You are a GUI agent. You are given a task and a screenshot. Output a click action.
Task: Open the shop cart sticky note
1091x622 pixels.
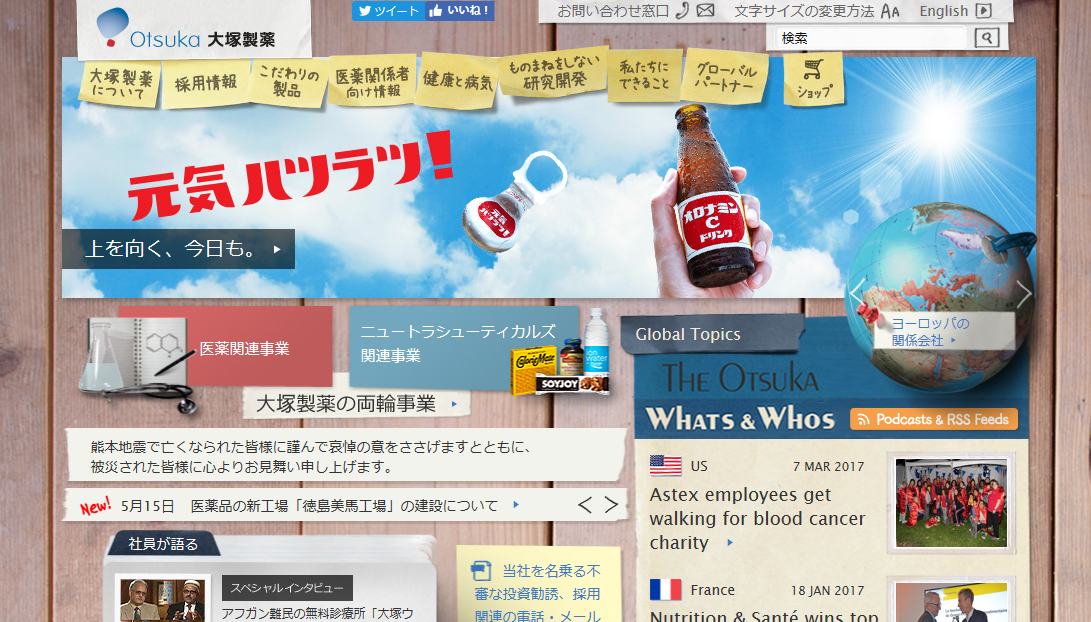point(813,81)
